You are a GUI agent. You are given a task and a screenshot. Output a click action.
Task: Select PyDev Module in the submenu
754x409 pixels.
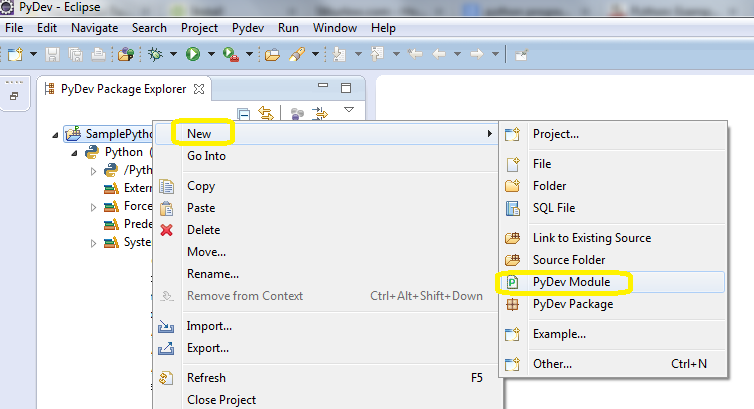[613, 282]
